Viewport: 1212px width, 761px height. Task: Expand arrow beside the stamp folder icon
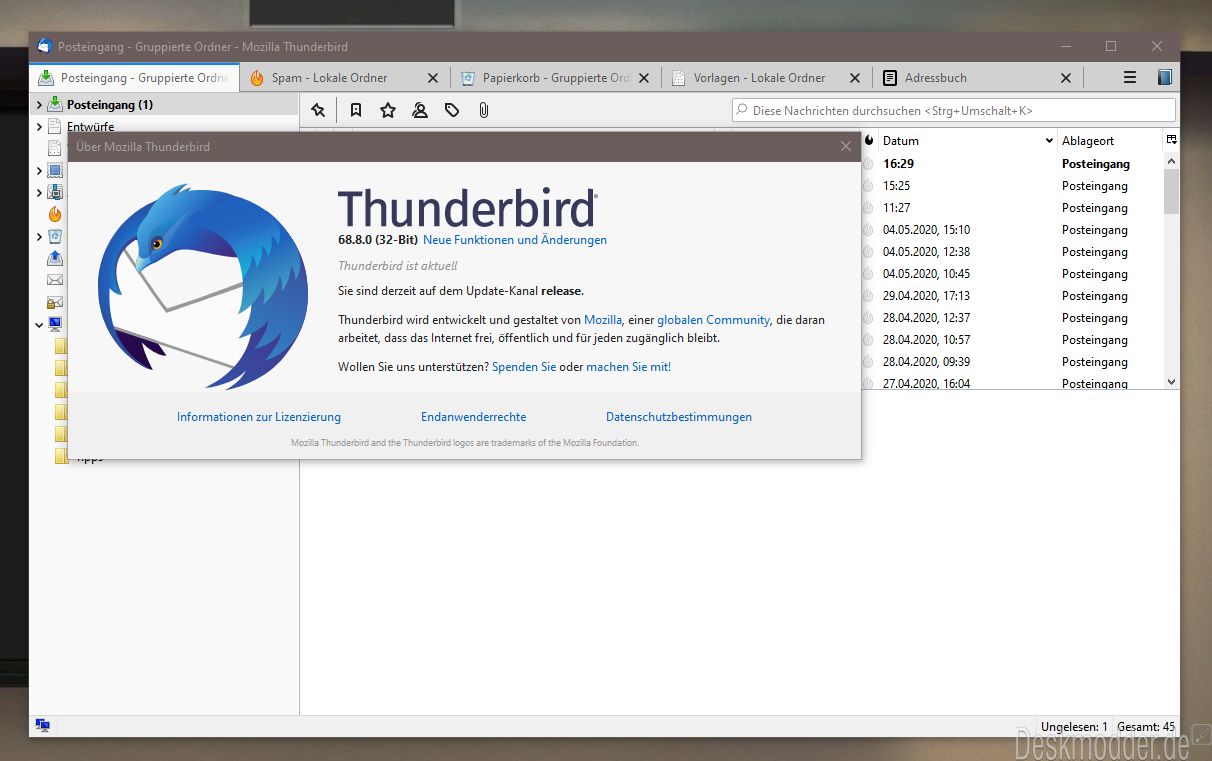[x=39, y=170]
